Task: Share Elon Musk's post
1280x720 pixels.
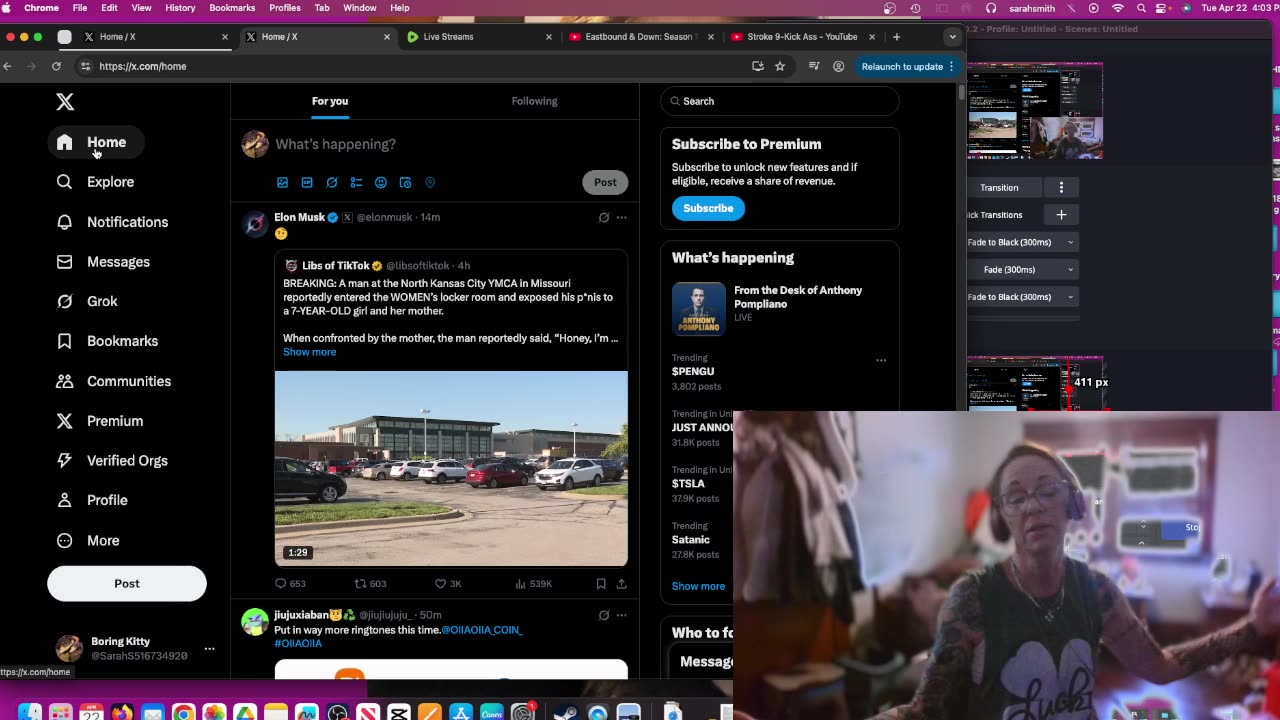Action: click(x=621, y=583)
